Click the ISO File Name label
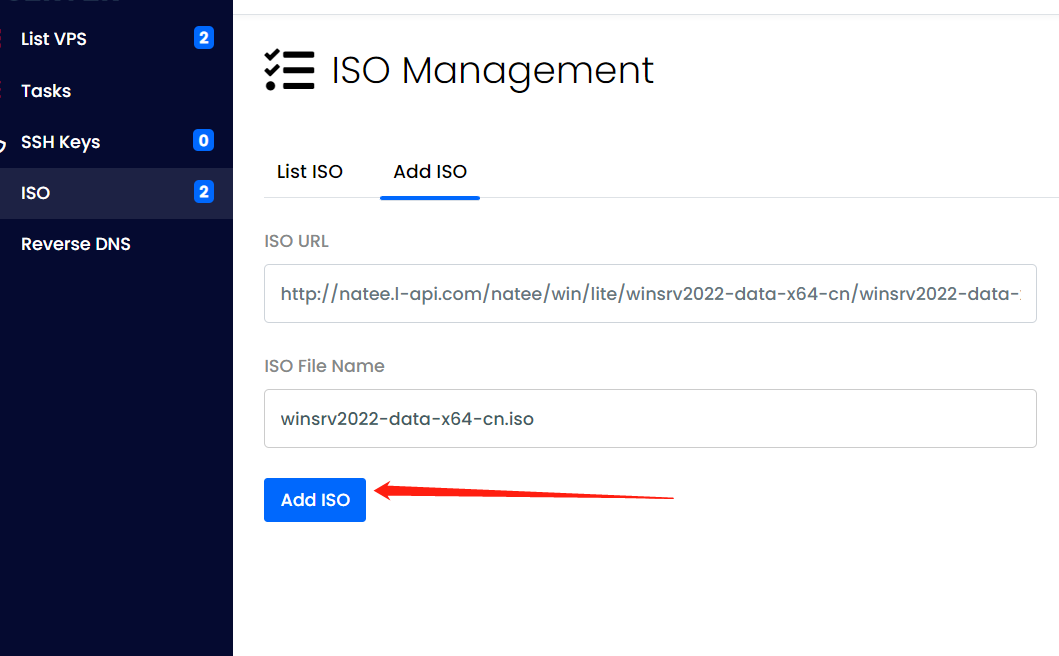The height and width of the screenshot is (656, 1059). 324,366
